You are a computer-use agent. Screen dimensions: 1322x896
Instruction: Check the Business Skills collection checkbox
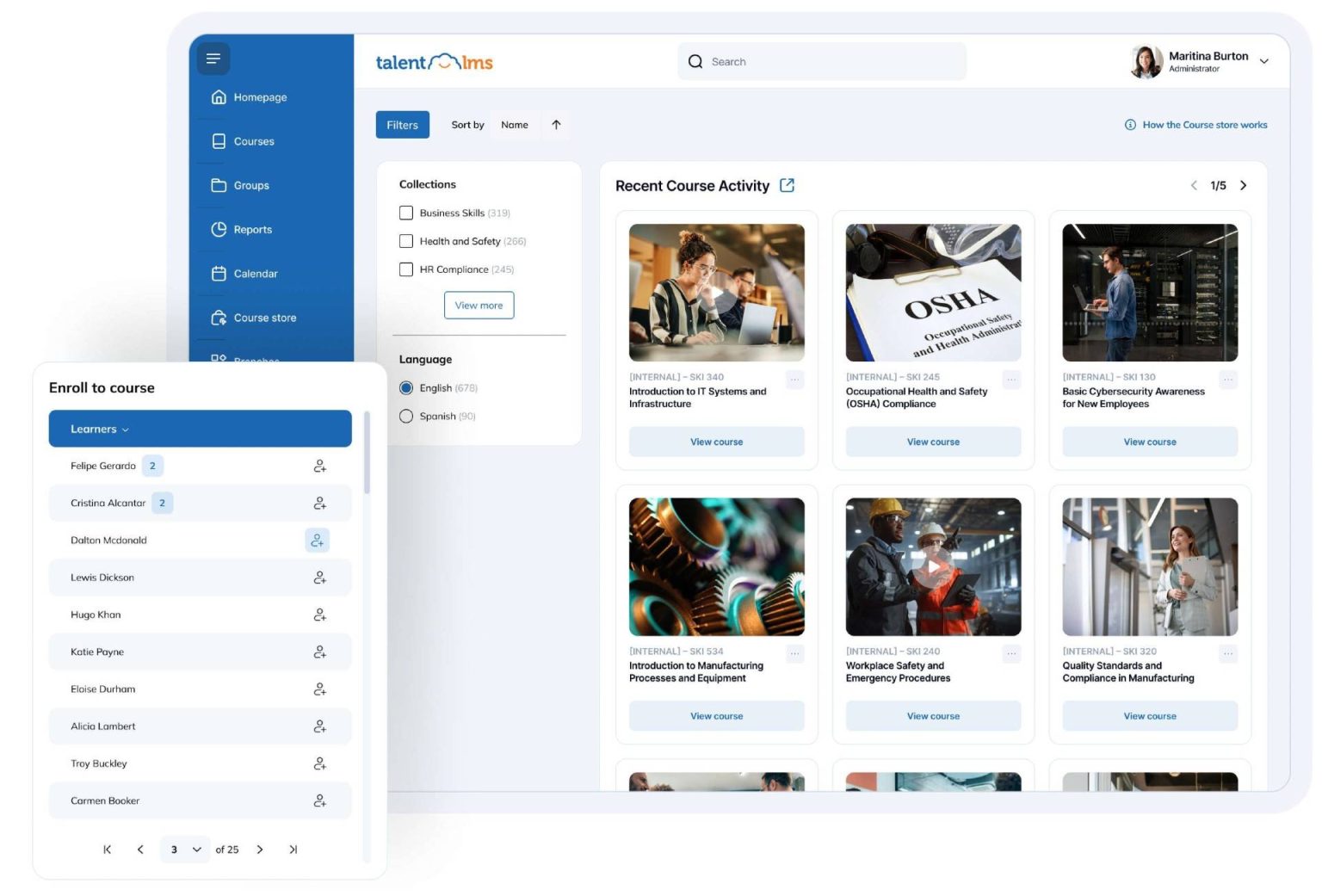coord(405,213)
